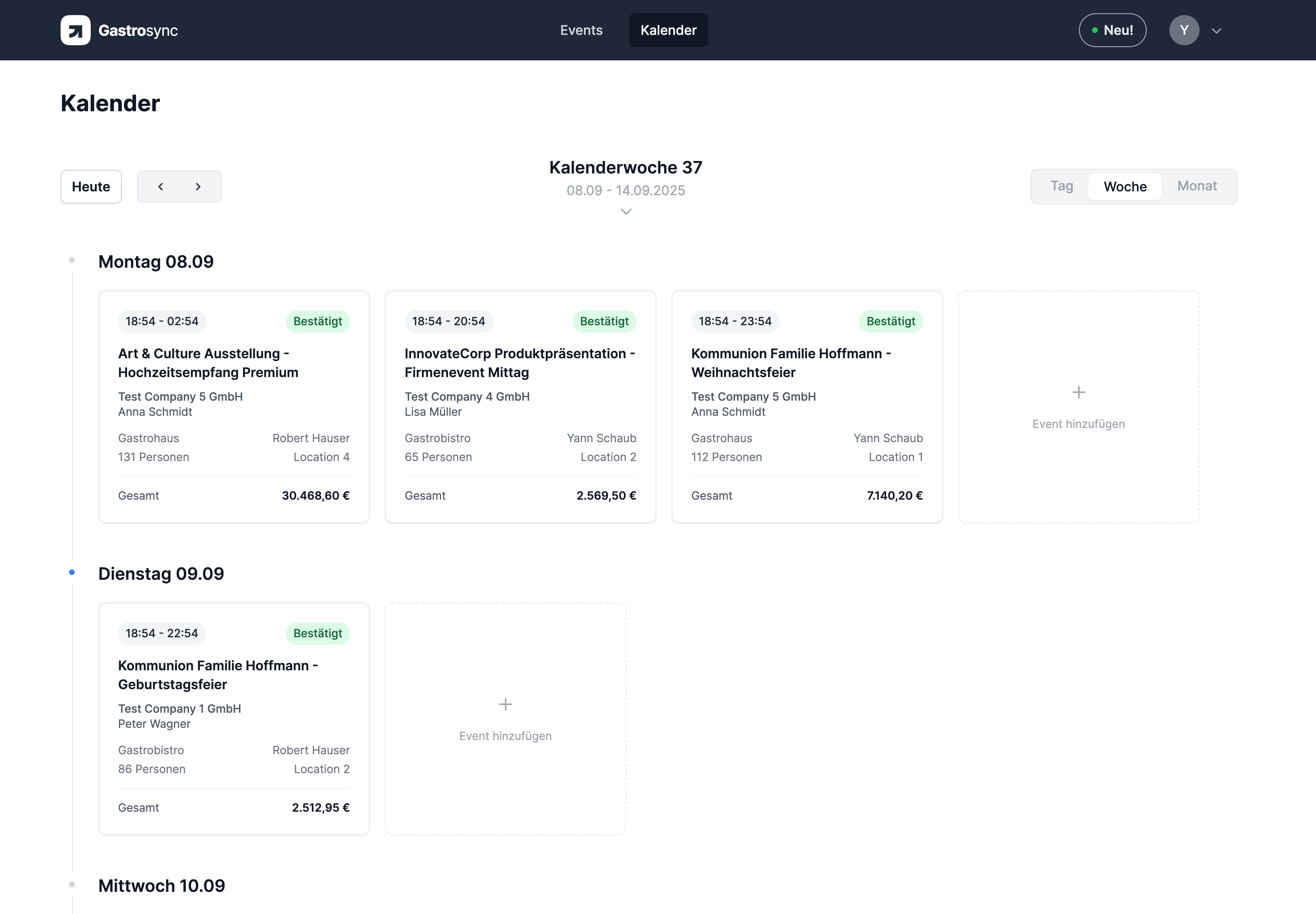Switch calendar view to Monat
Viewport: 1316px width, 914px height.
click(x=1197, y=186)
